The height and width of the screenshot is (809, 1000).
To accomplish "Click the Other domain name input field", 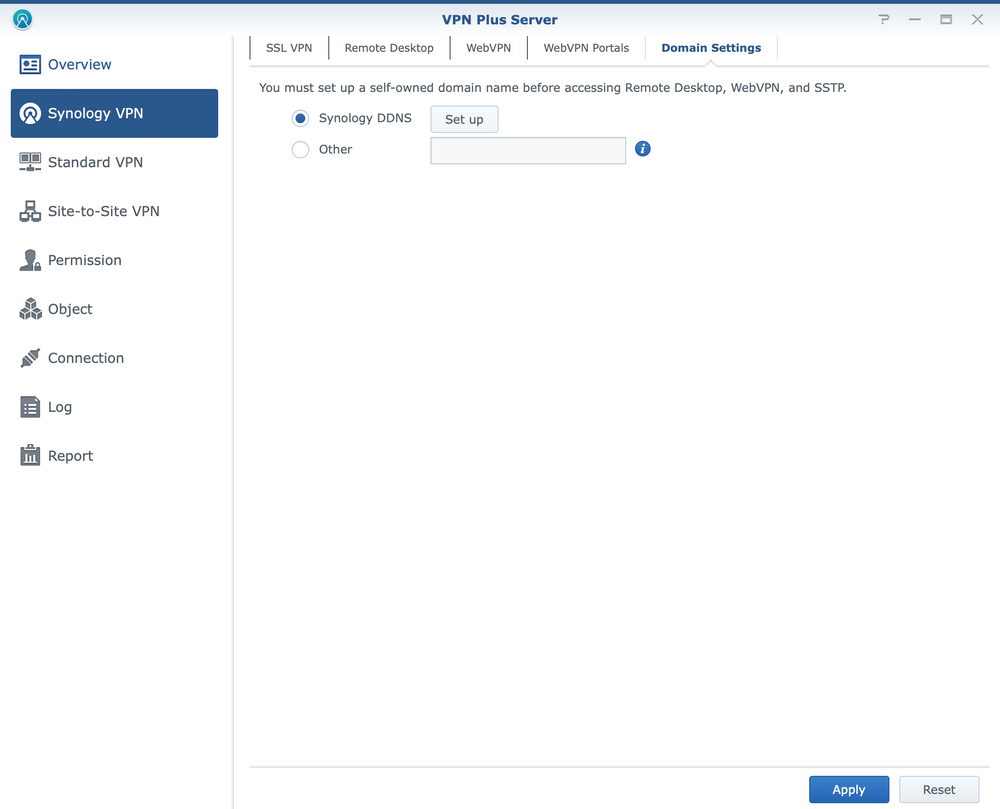I will pyautogui.click(x=528, y=150).
